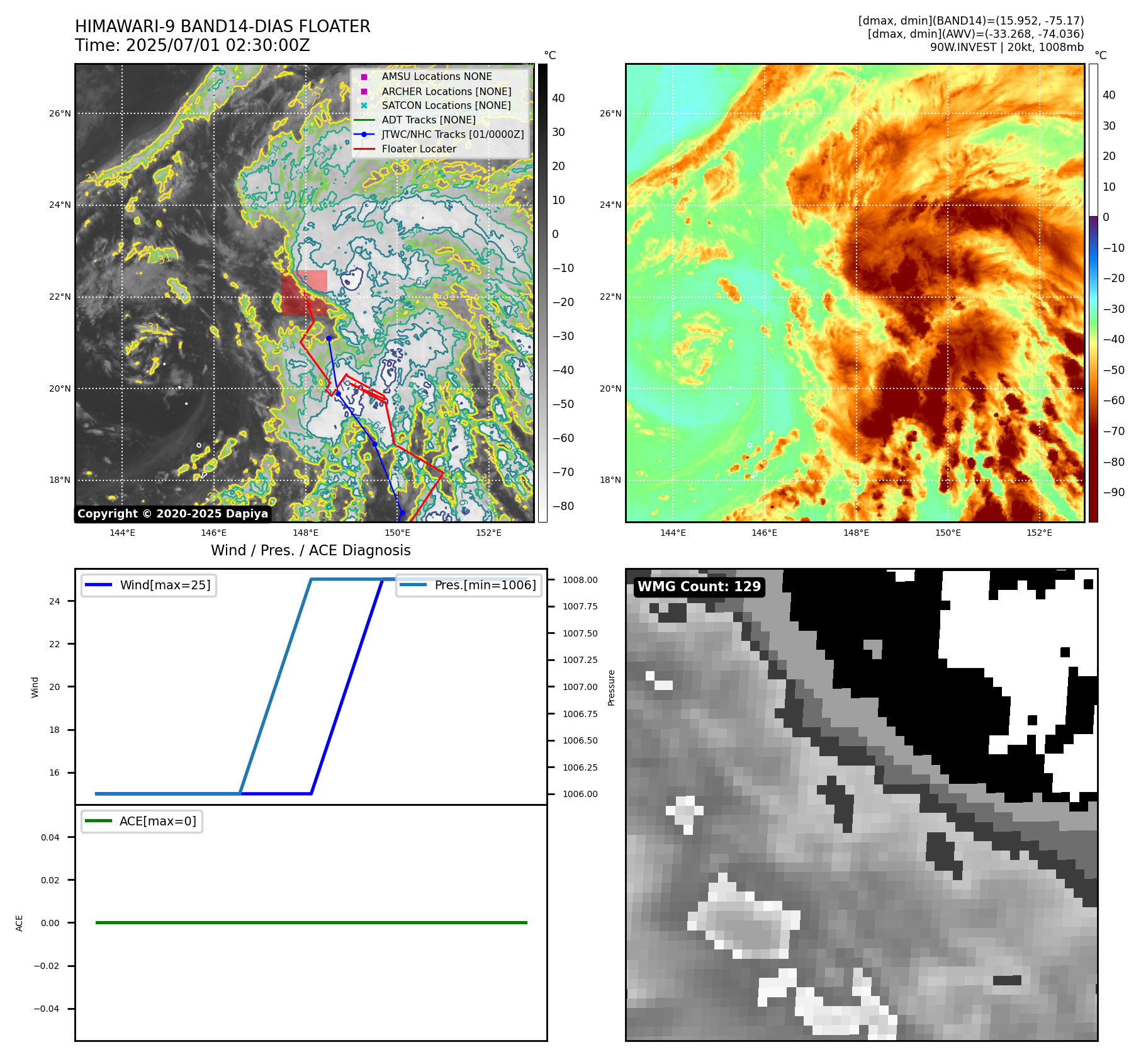Click the '1007.00' pressure axis tick
1141x1064 pixels.
[x=580, y=687]
